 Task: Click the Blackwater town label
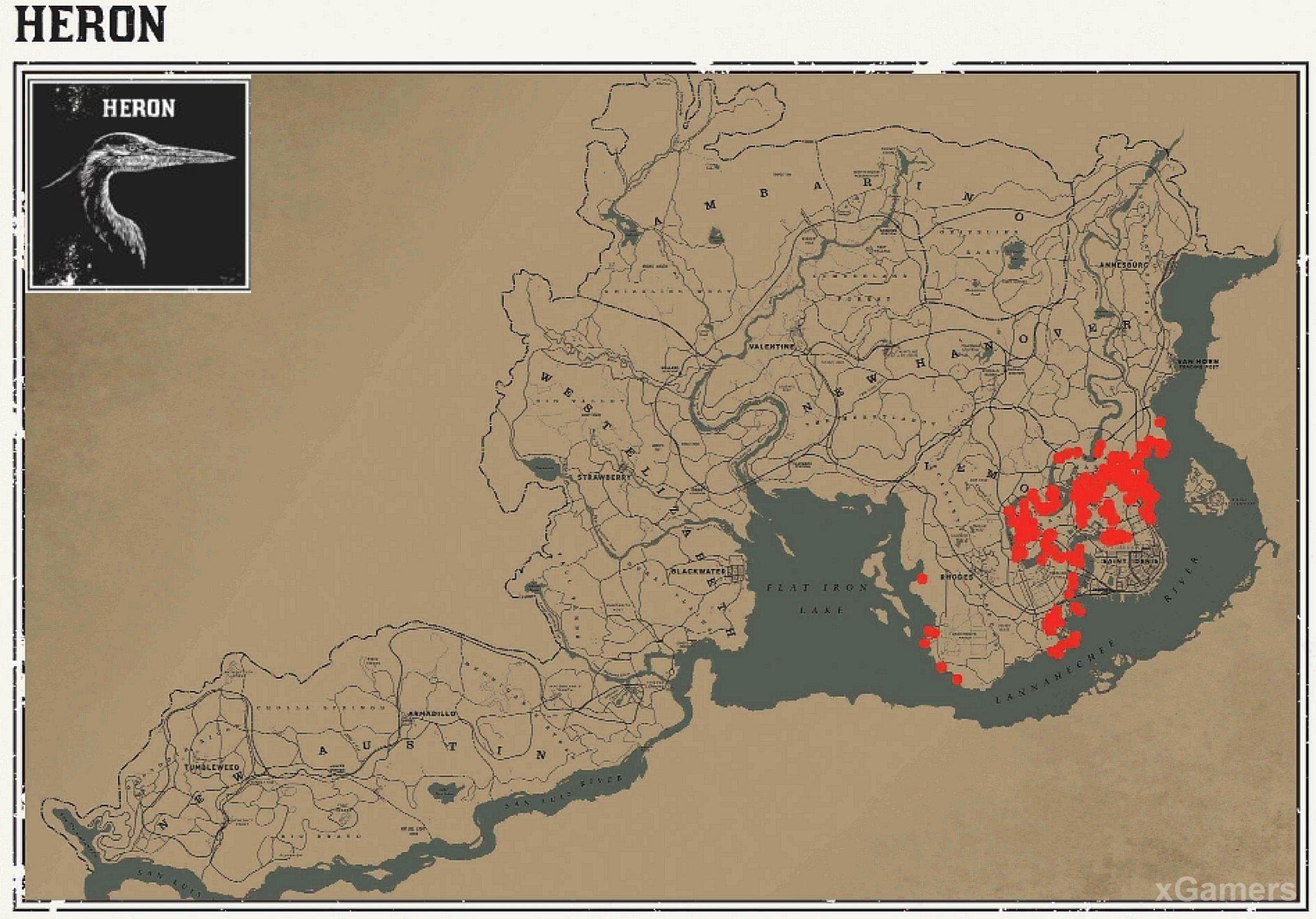pyautogui.click(x=698, y=571)
